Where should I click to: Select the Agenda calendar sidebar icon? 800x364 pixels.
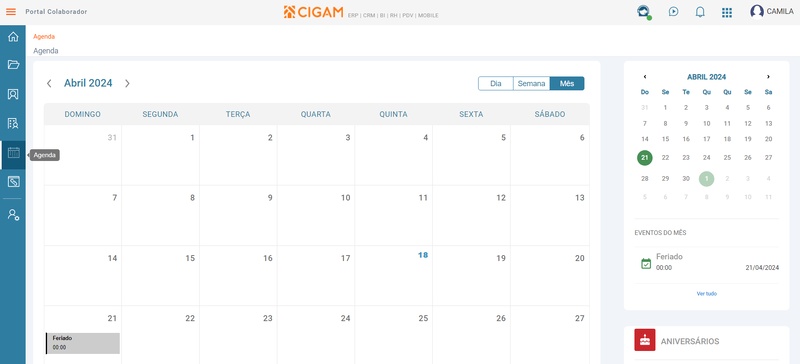13,153
